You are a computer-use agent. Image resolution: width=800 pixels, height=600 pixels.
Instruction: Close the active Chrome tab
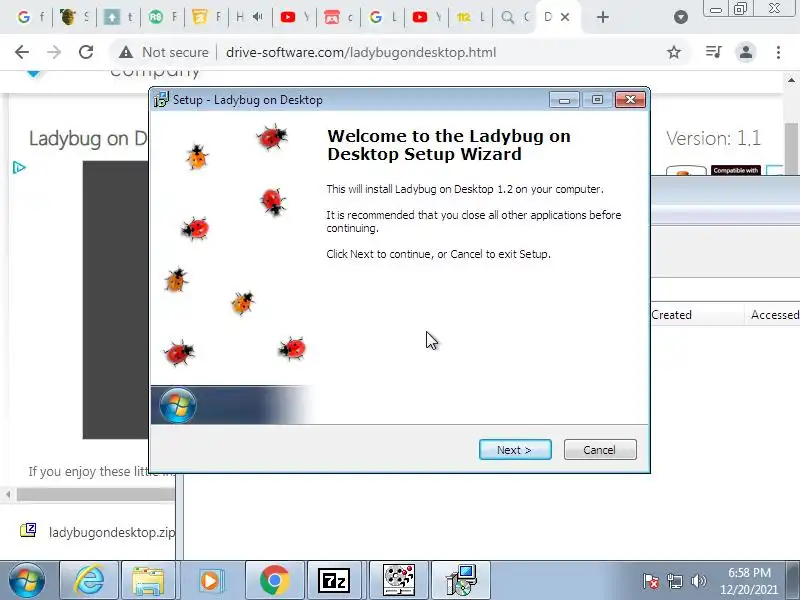[565, 17]
